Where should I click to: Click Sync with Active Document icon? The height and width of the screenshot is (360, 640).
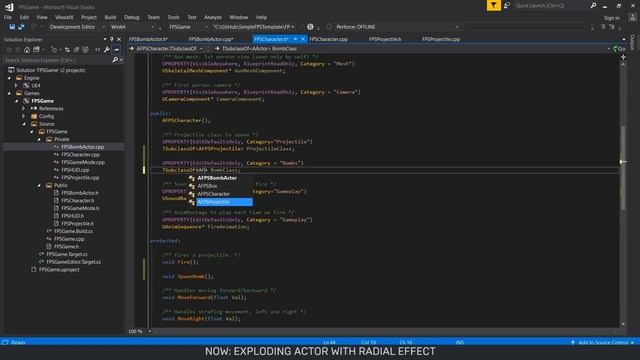click(x=67, y=50)
